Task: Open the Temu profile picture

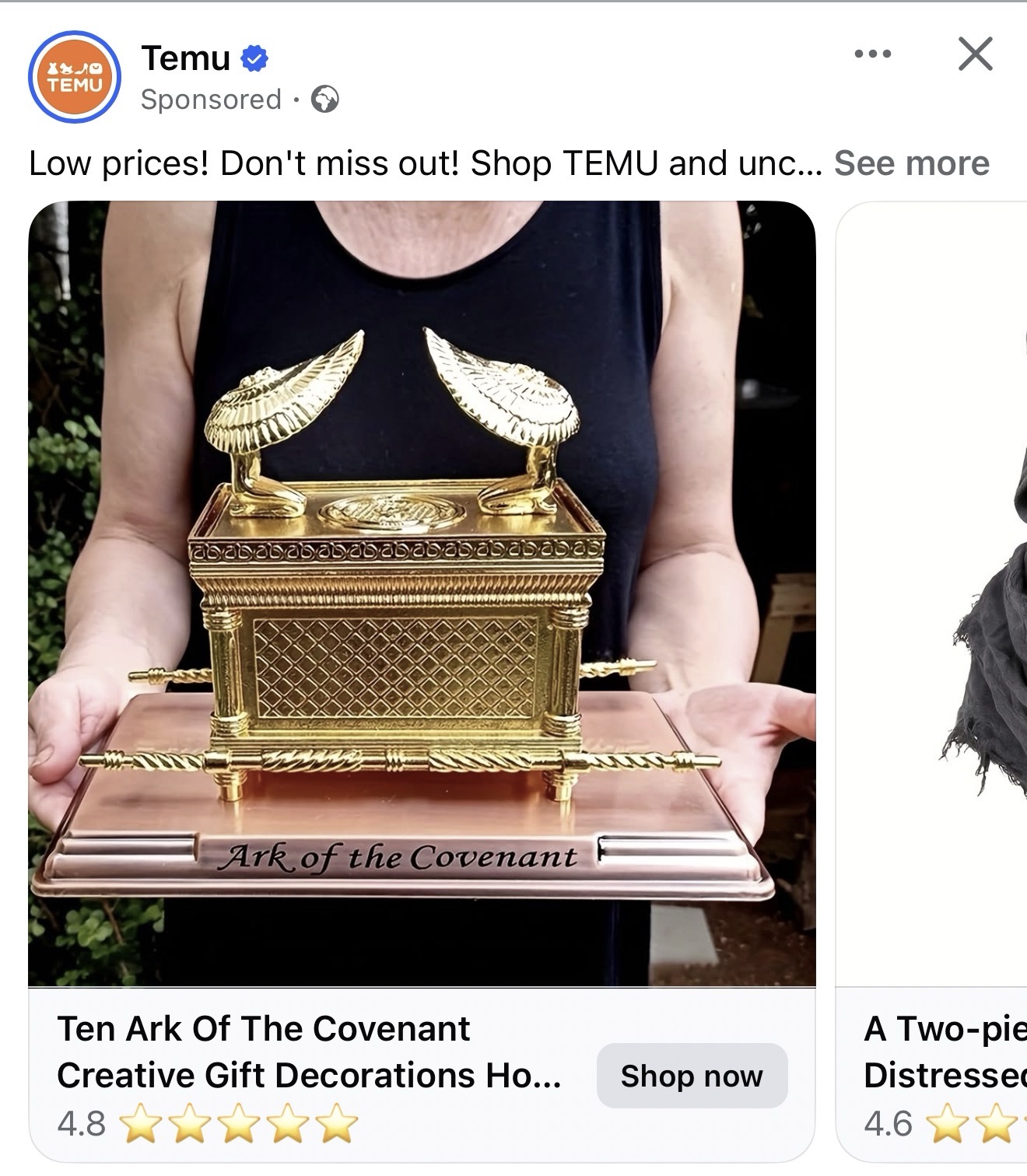Action: click(75, 77)
